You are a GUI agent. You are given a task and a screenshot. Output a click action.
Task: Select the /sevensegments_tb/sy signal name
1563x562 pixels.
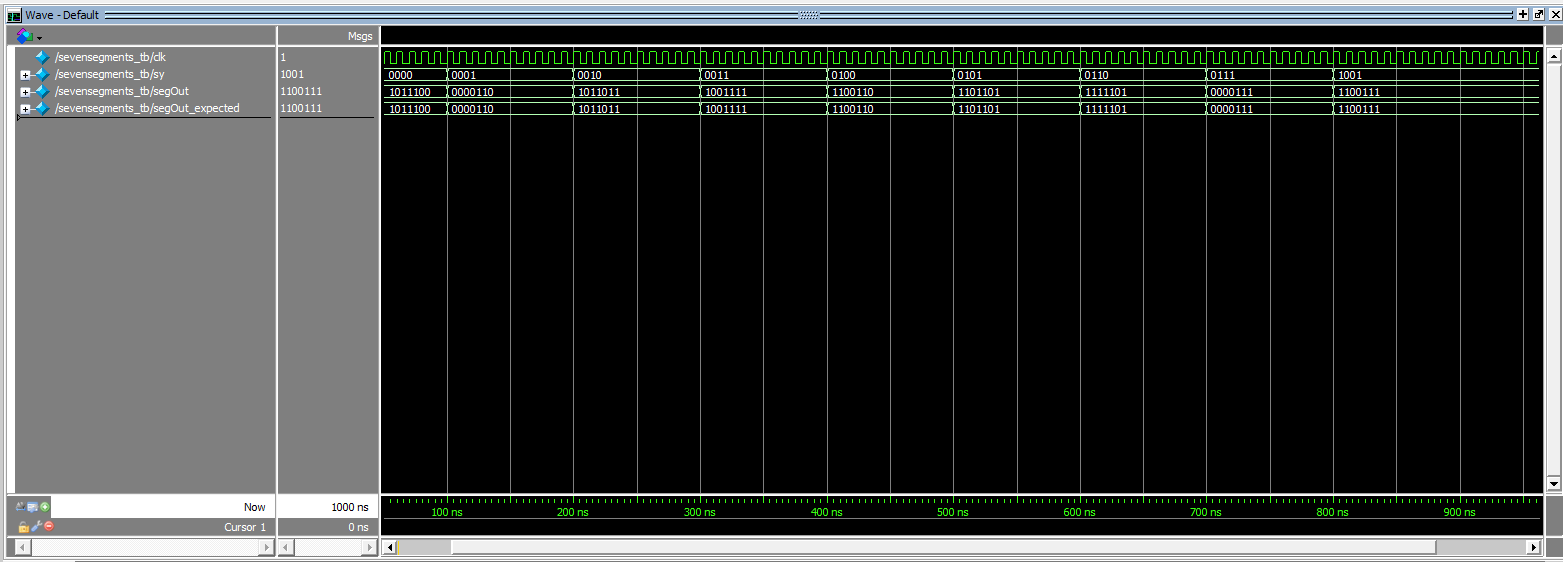[x=109, y=74]
